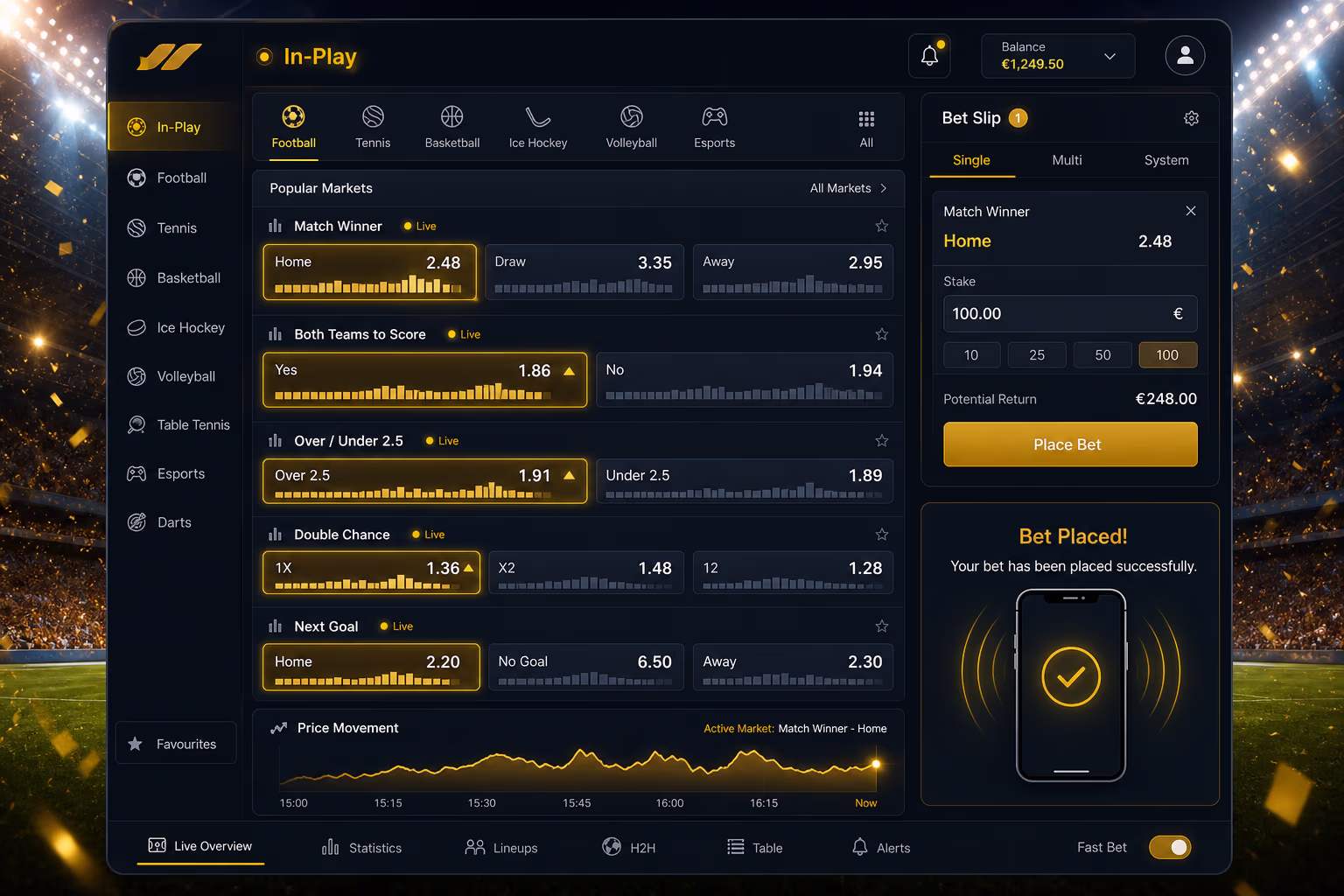Open the H2H tab
Screen dimensions: 1344x896
coord(629,847)
